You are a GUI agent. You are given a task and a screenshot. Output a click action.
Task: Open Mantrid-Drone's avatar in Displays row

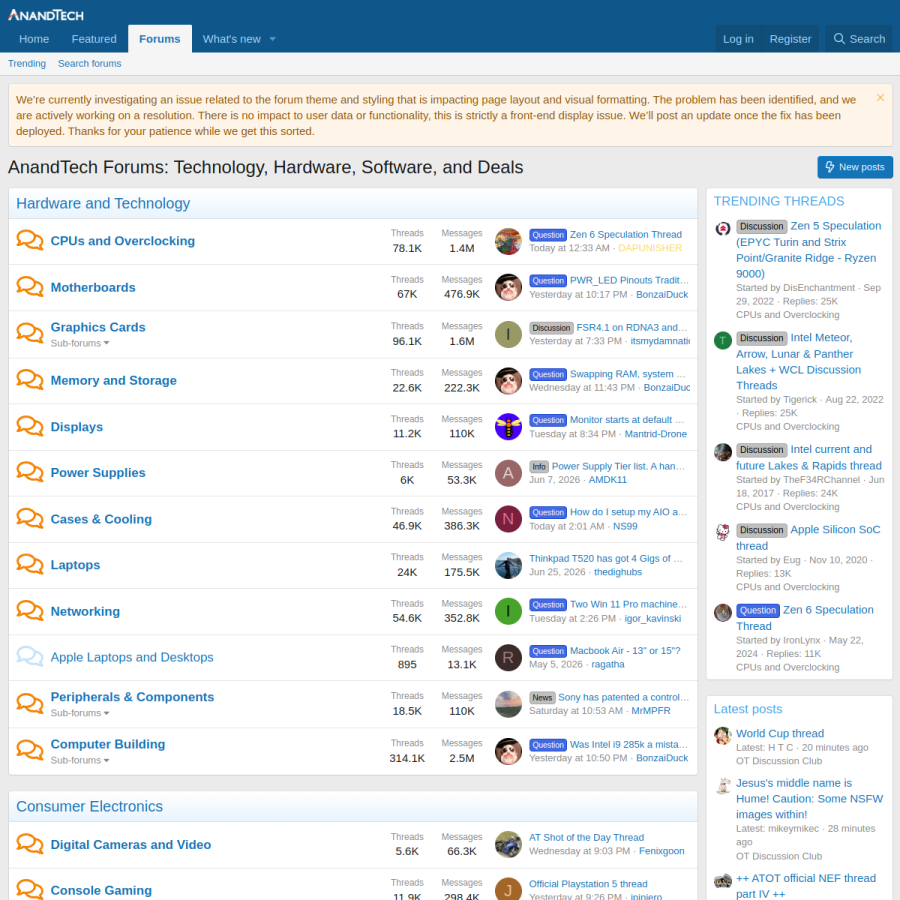click(508, 426)
